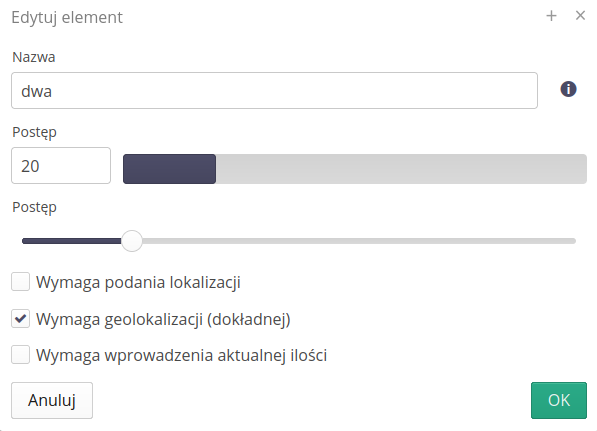Cancel with the Anuluj button
Image resolution: width=597 pixels, height=431 pixels.
[x=52, y=400]
